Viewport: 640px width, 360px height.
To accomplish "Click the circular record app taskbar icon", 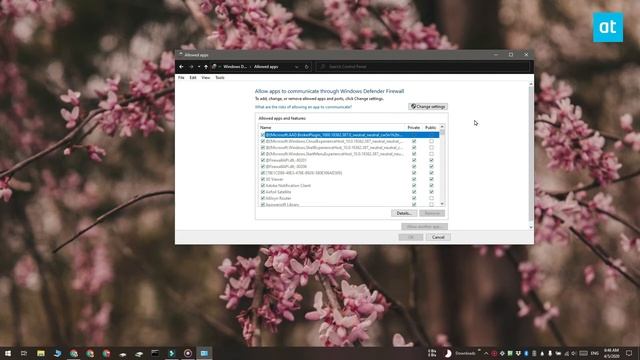I will pyautogui.click(x=188, y=353).
